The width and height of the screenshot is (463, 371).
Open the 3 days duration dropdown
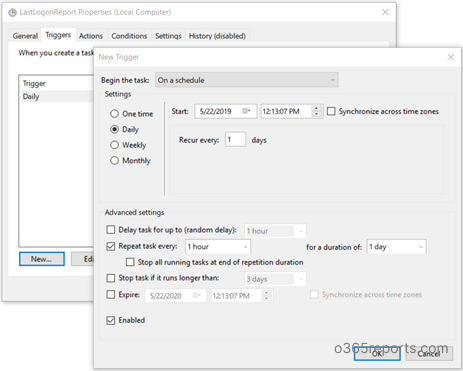coord(275,279)
